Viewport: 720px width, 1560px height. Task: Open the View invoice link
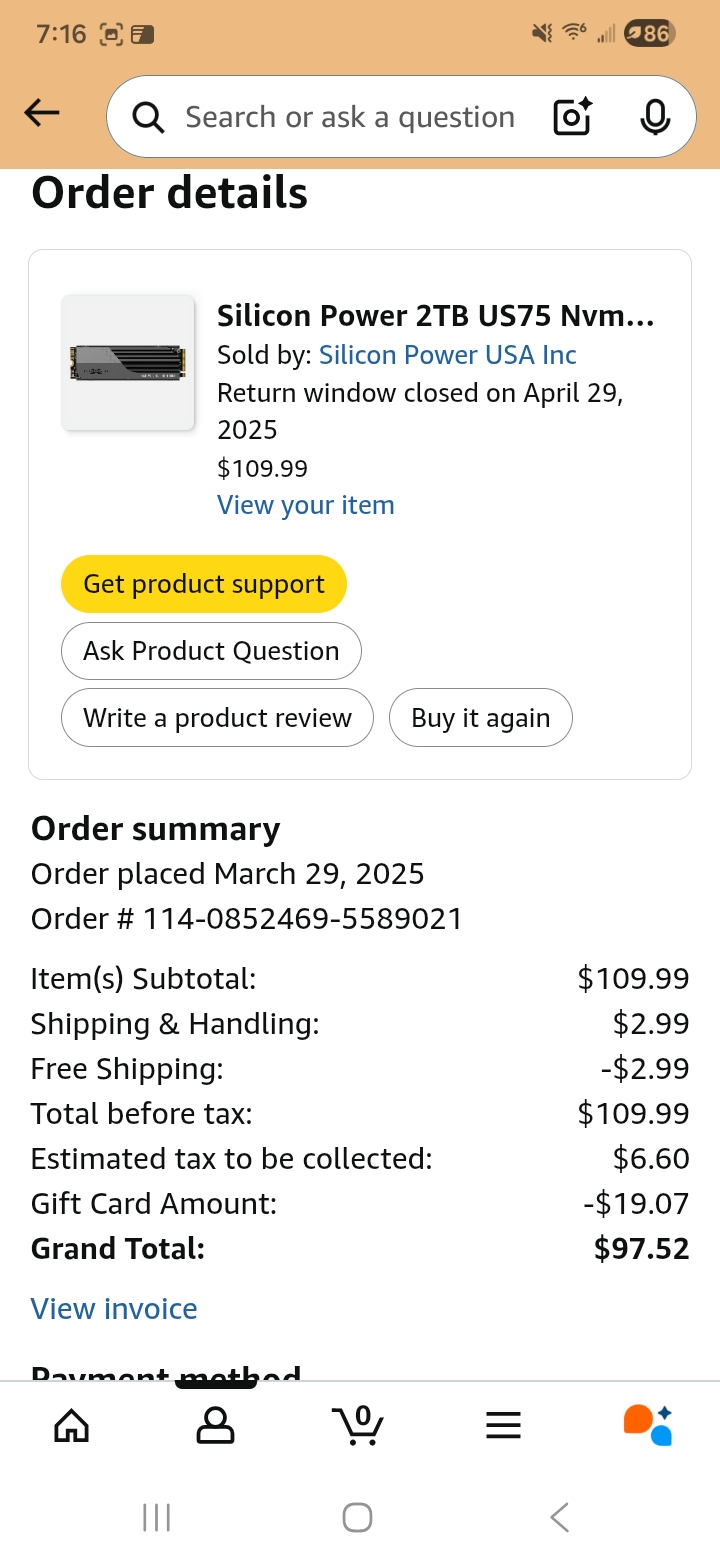tap(114, 1309)
